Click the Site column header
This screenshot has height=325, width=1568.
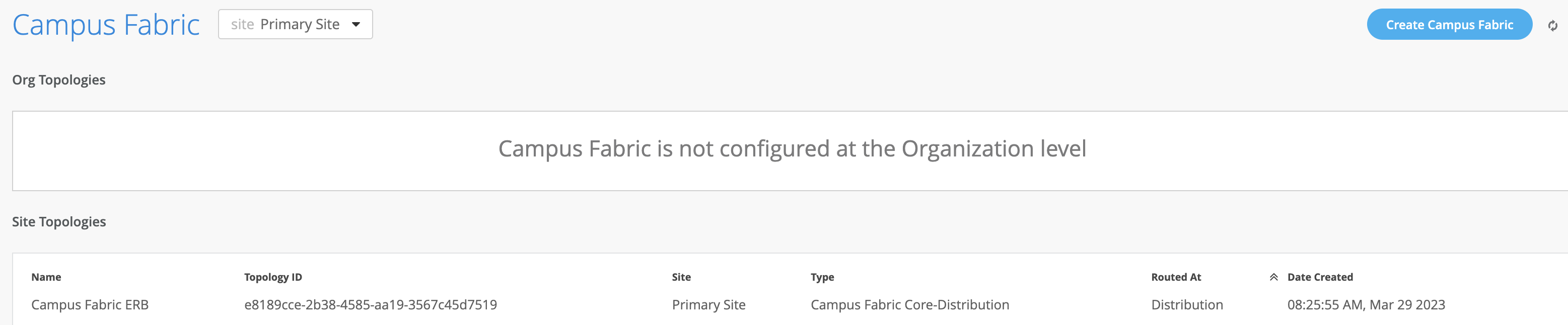click(681, 278)
